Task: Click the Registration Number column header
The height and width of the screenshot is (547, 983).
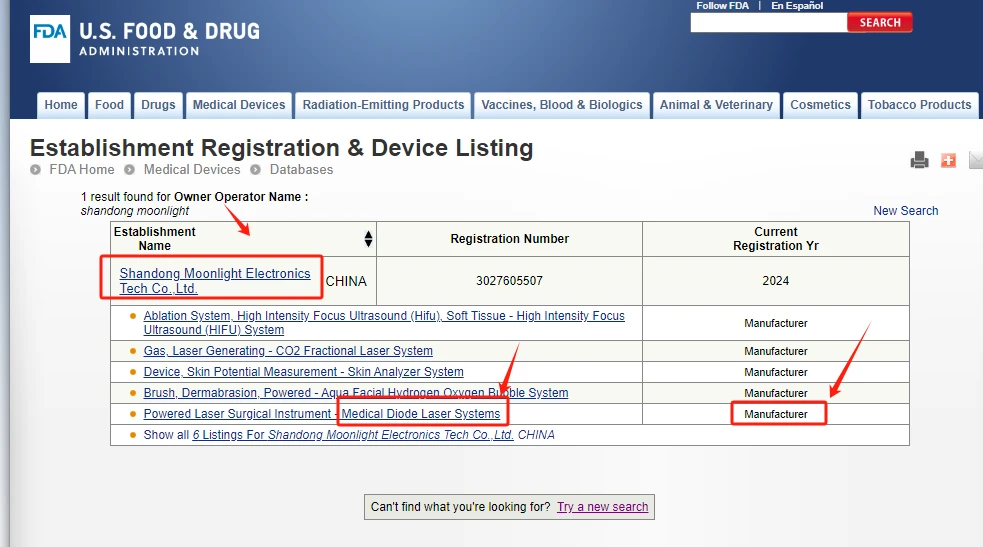Action: point(509,239)
